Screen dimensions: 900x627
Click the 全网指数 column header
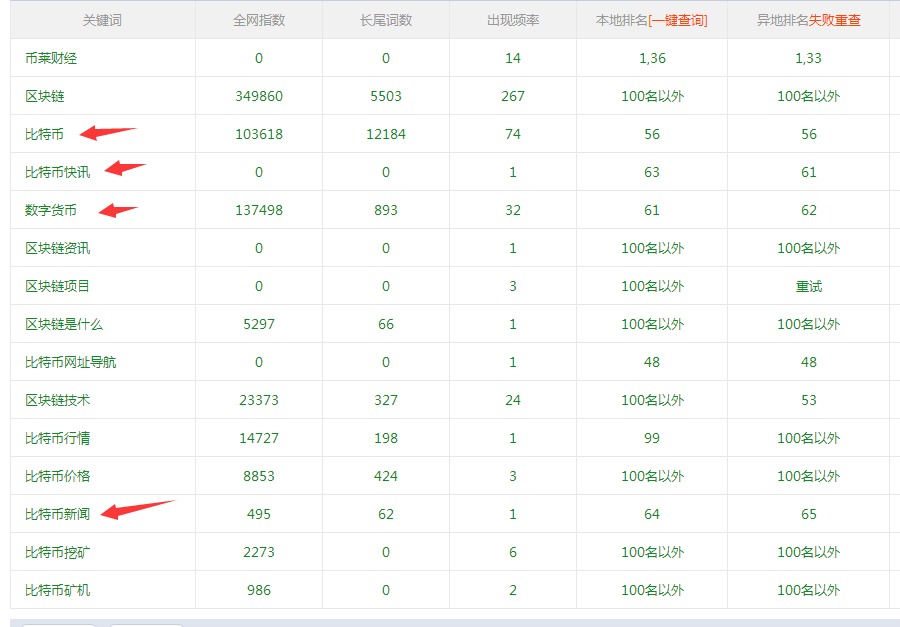point(258,20)
